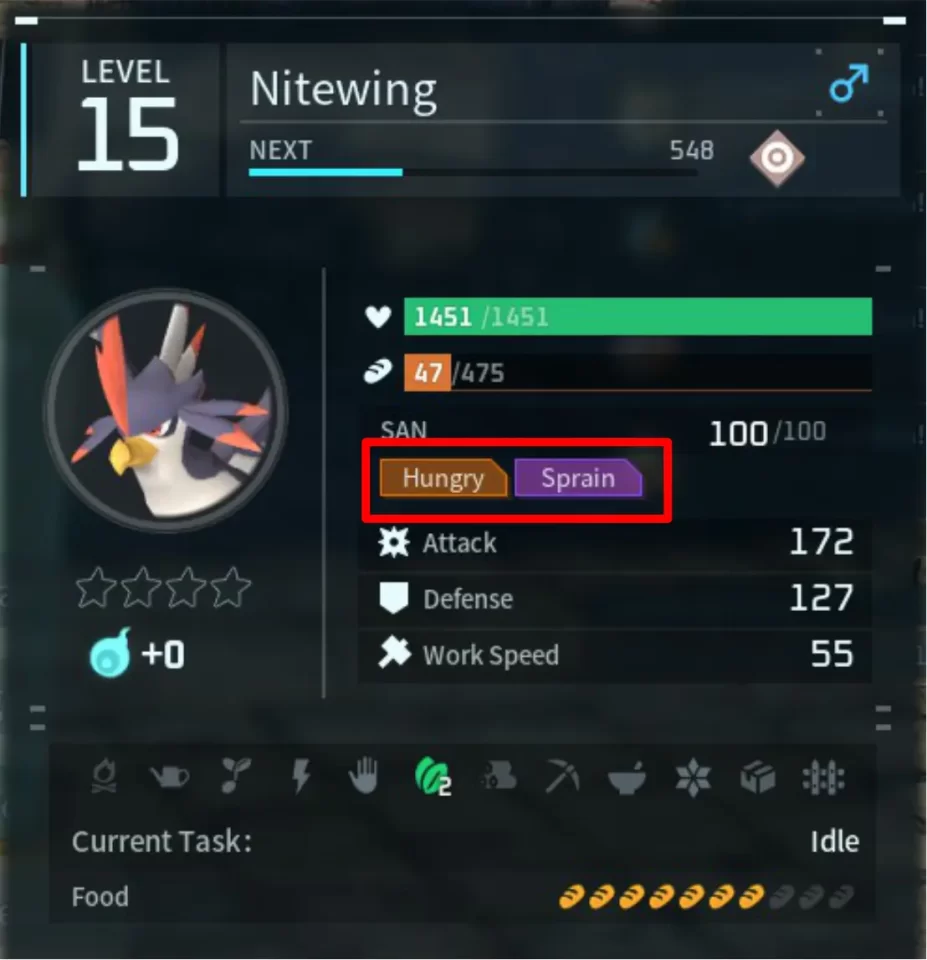Select the Transporting box icon

[758, 778]
